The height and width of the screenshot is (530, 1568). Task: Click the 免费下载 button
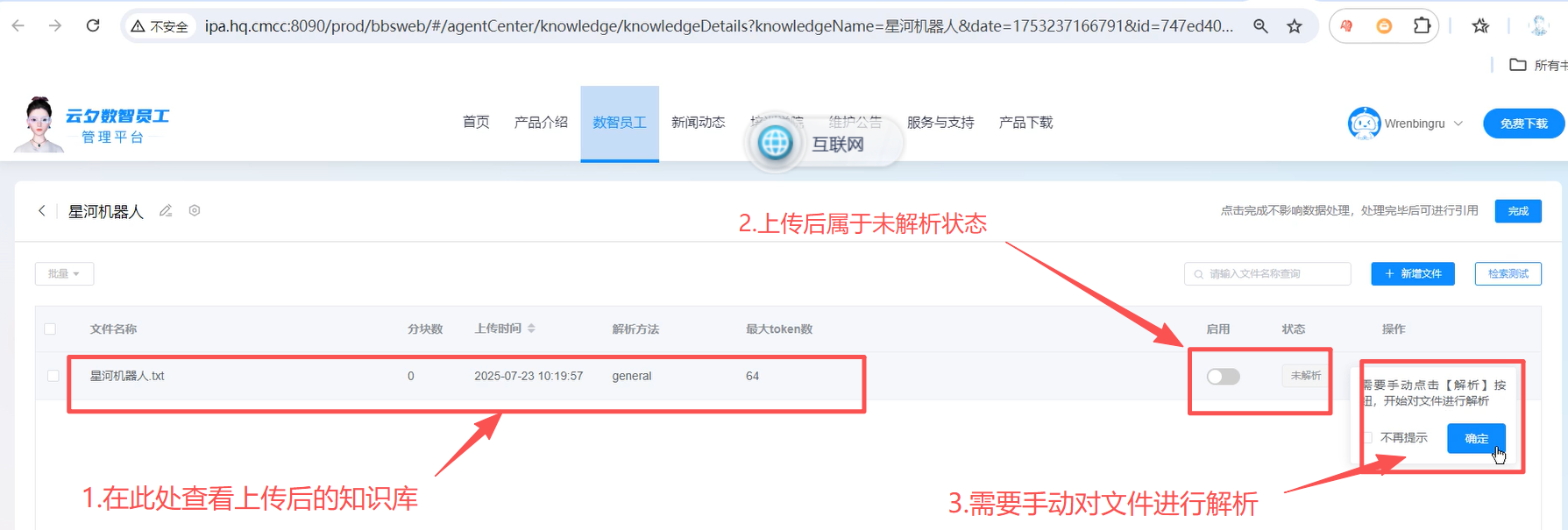1523,124
